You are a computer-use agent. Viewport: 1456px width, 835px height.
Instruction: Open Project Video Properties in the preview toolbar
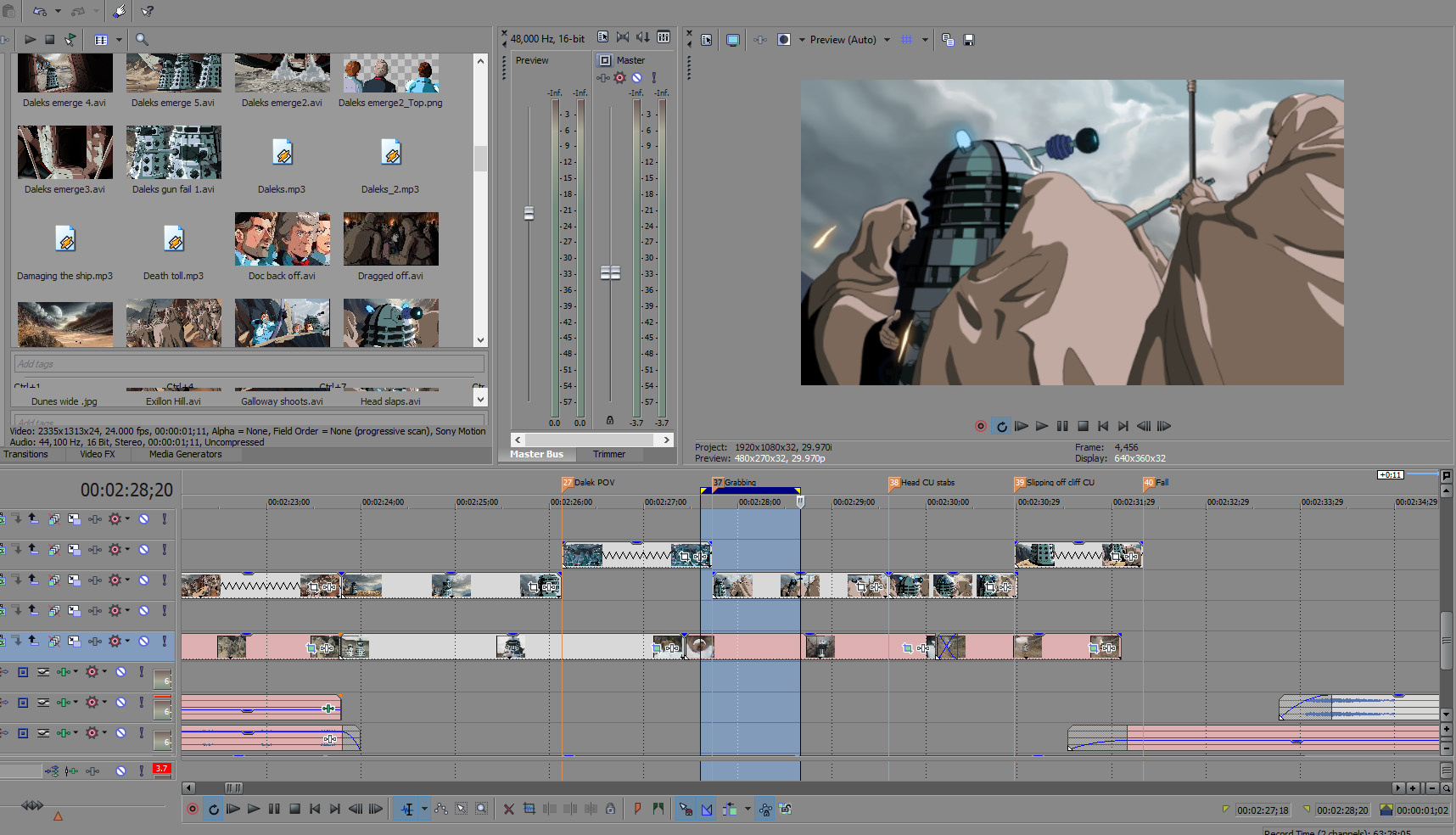(706, 40)
